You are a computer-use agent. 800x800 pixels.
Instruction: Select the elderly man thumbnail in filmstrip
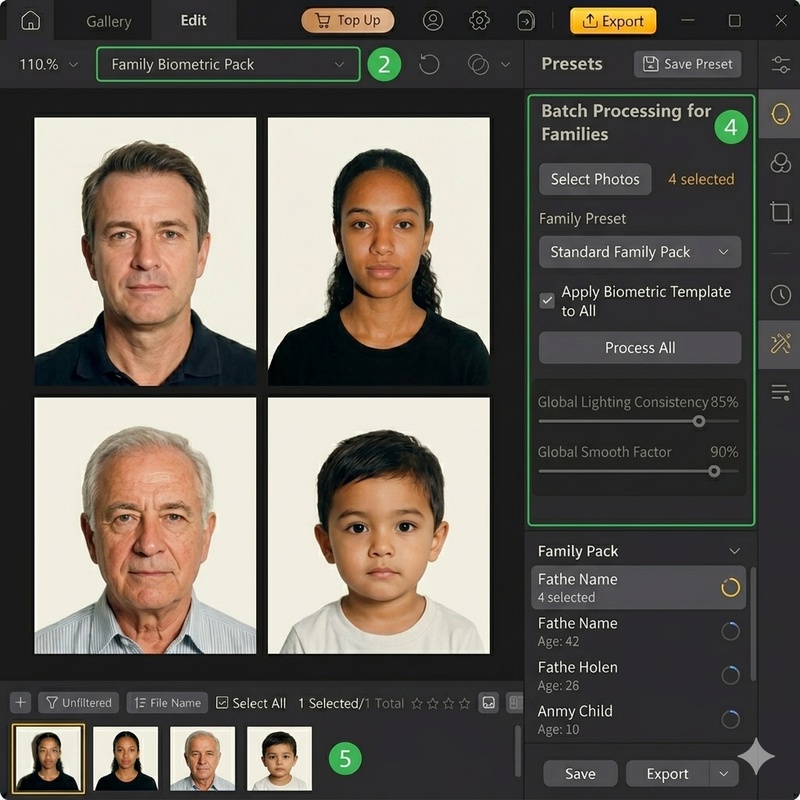click(202, 758)
